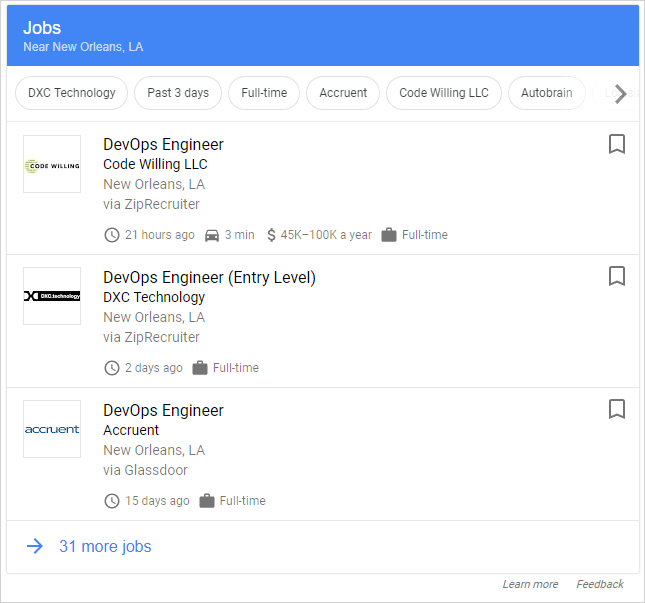The image size is (645, 603).
Task: Filter by Autobrain chip
Action: point(547,93)
